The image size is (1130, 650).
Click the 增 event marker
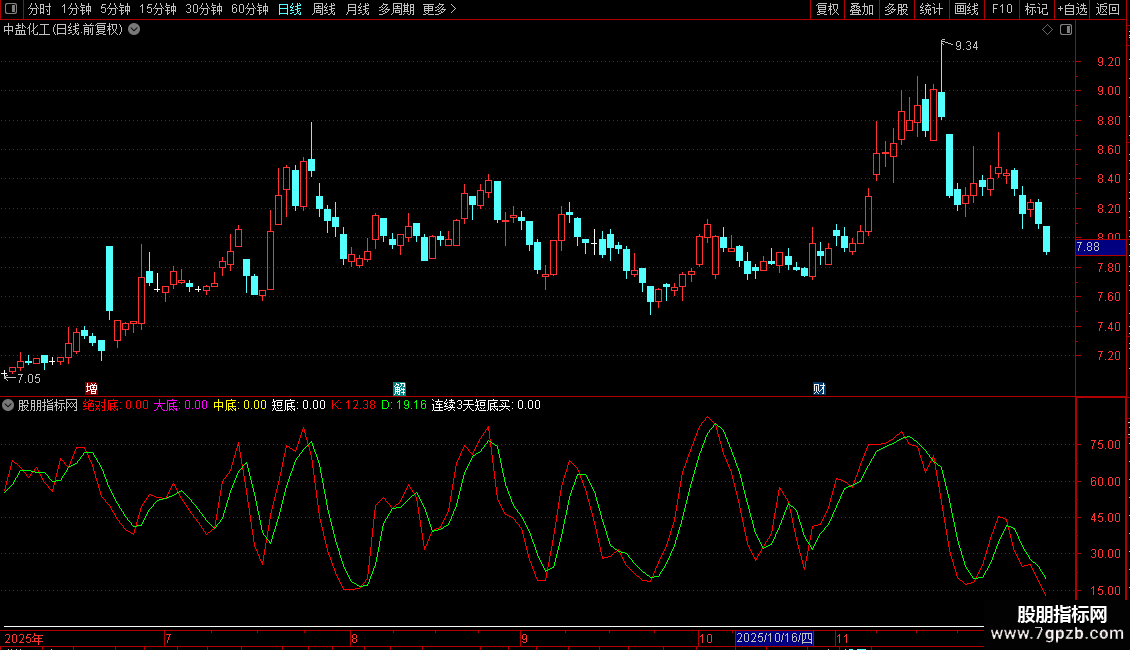click(x=92, y=389)
